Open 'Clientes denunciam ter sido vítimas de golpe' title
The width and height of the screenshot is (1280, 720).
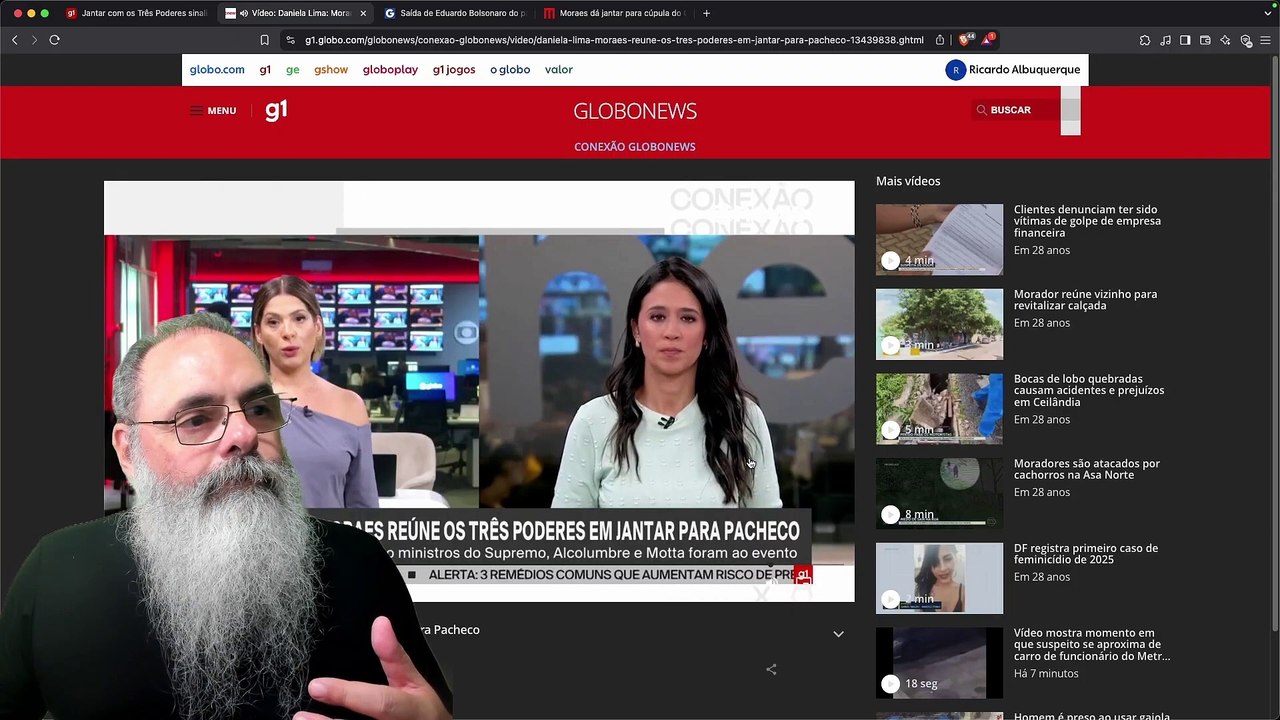click(1087, 221)
